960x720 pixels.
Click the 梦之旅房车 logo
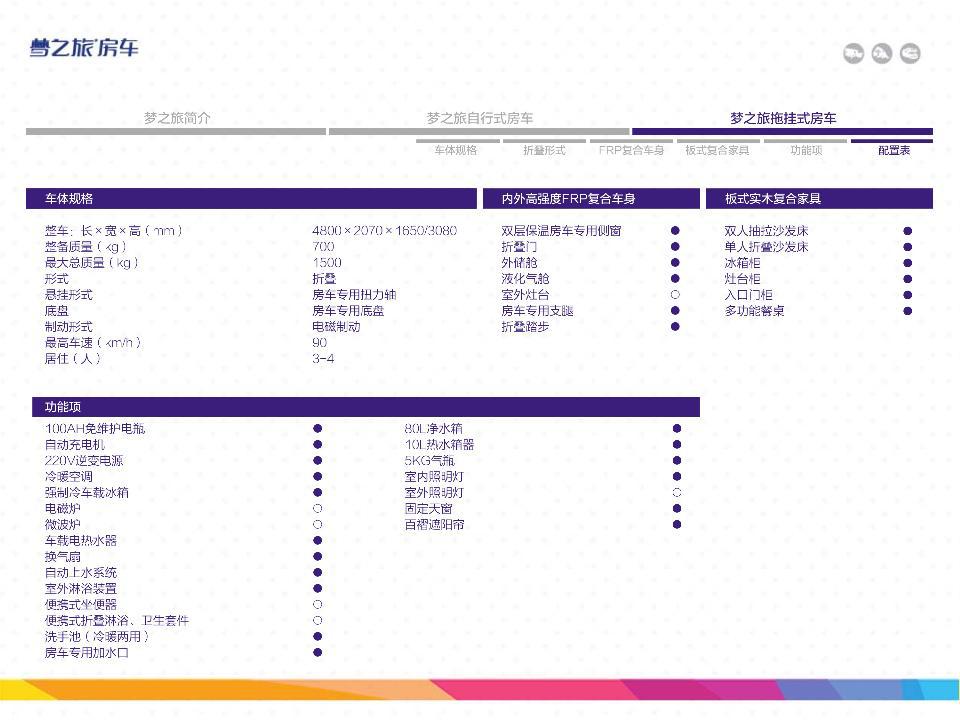tap(84, 48)
